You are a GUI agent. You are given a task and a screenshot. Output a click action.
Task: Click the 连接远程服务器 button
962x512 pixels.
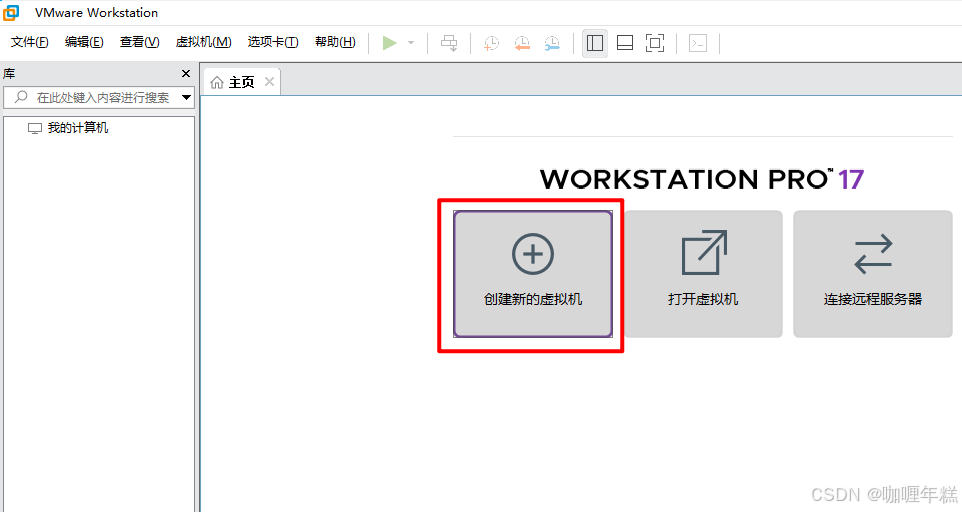pos(872,273)
